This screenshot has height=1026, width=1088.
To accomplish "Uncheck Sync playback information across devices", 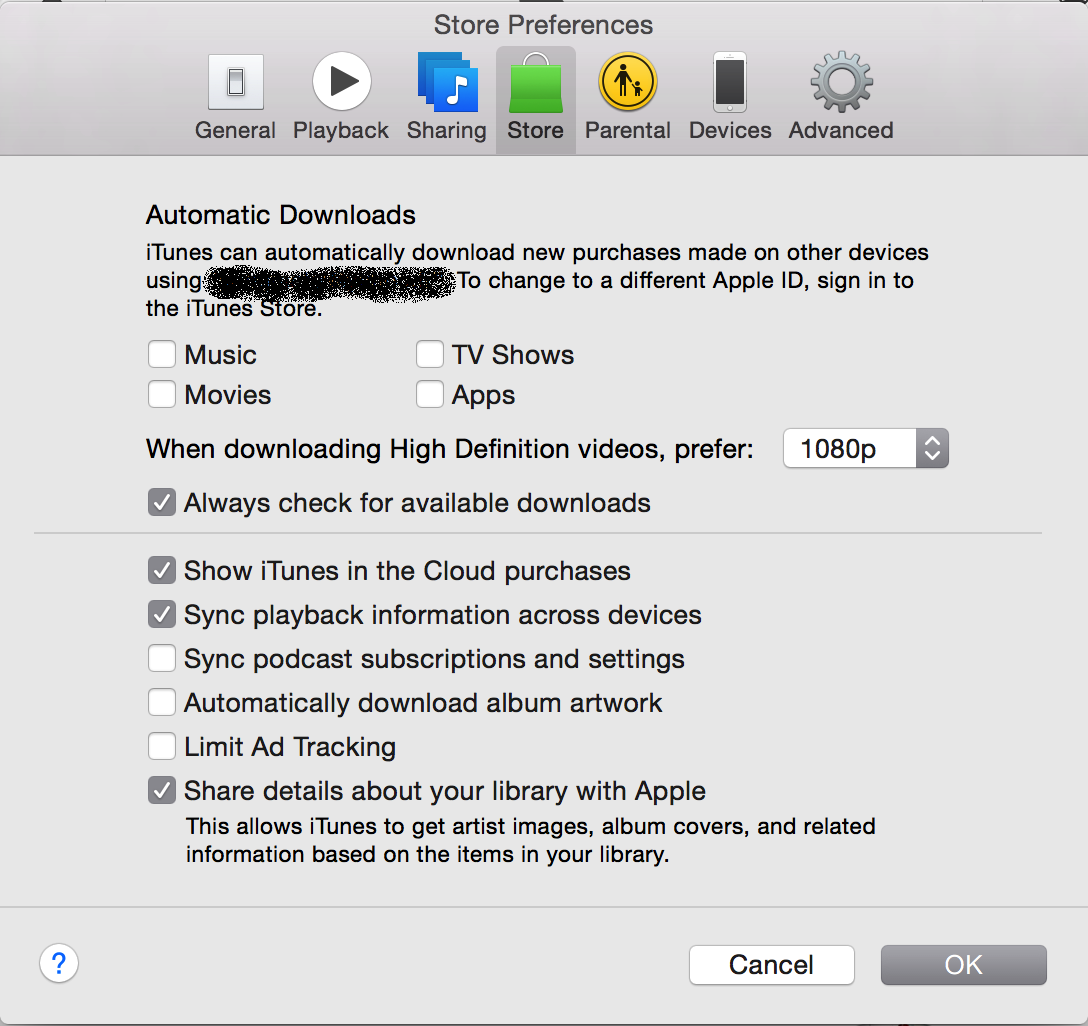I will point(162,615).
